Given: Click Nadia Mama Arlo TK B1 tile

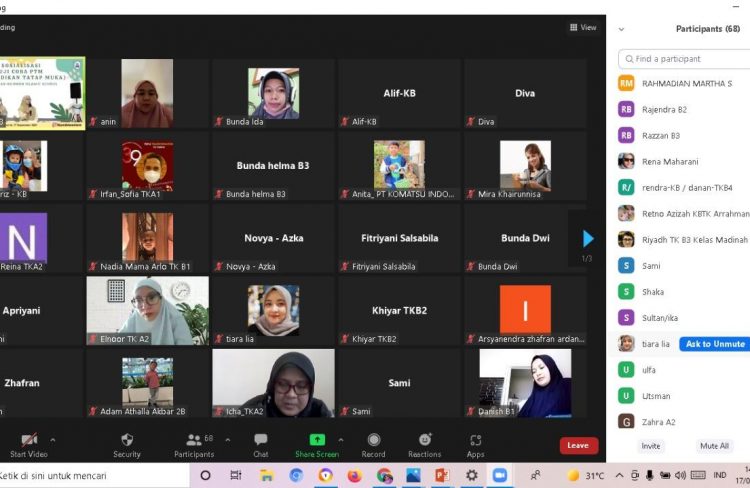Looking at the screenshot, I should coord(147,238).
